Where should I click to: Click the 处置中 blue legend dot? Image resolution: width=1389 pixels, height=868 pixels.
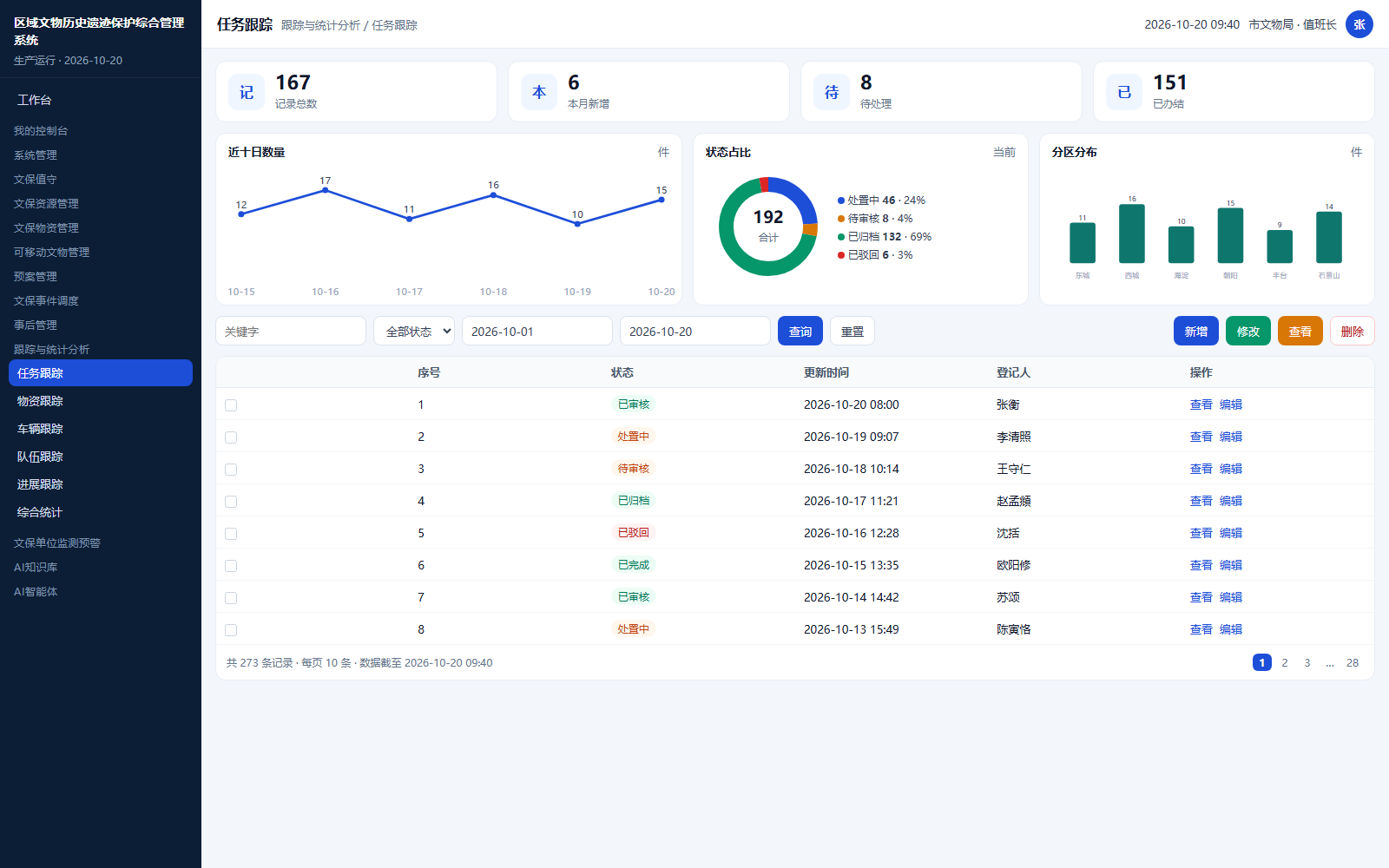841,201
